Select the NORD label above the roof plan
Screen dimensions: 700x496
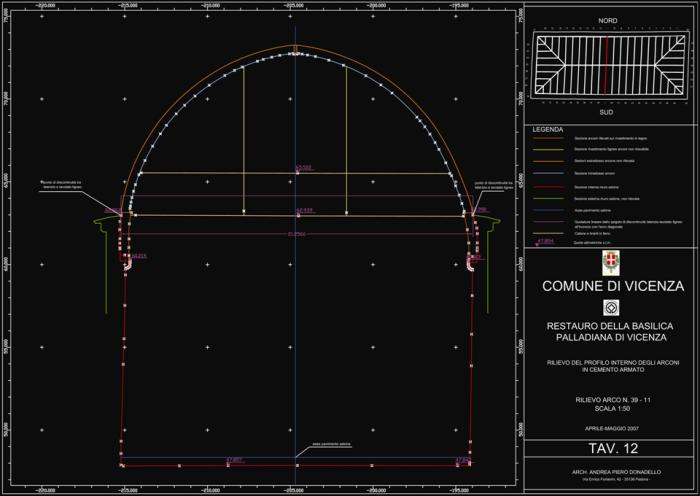tap(608, 20)
